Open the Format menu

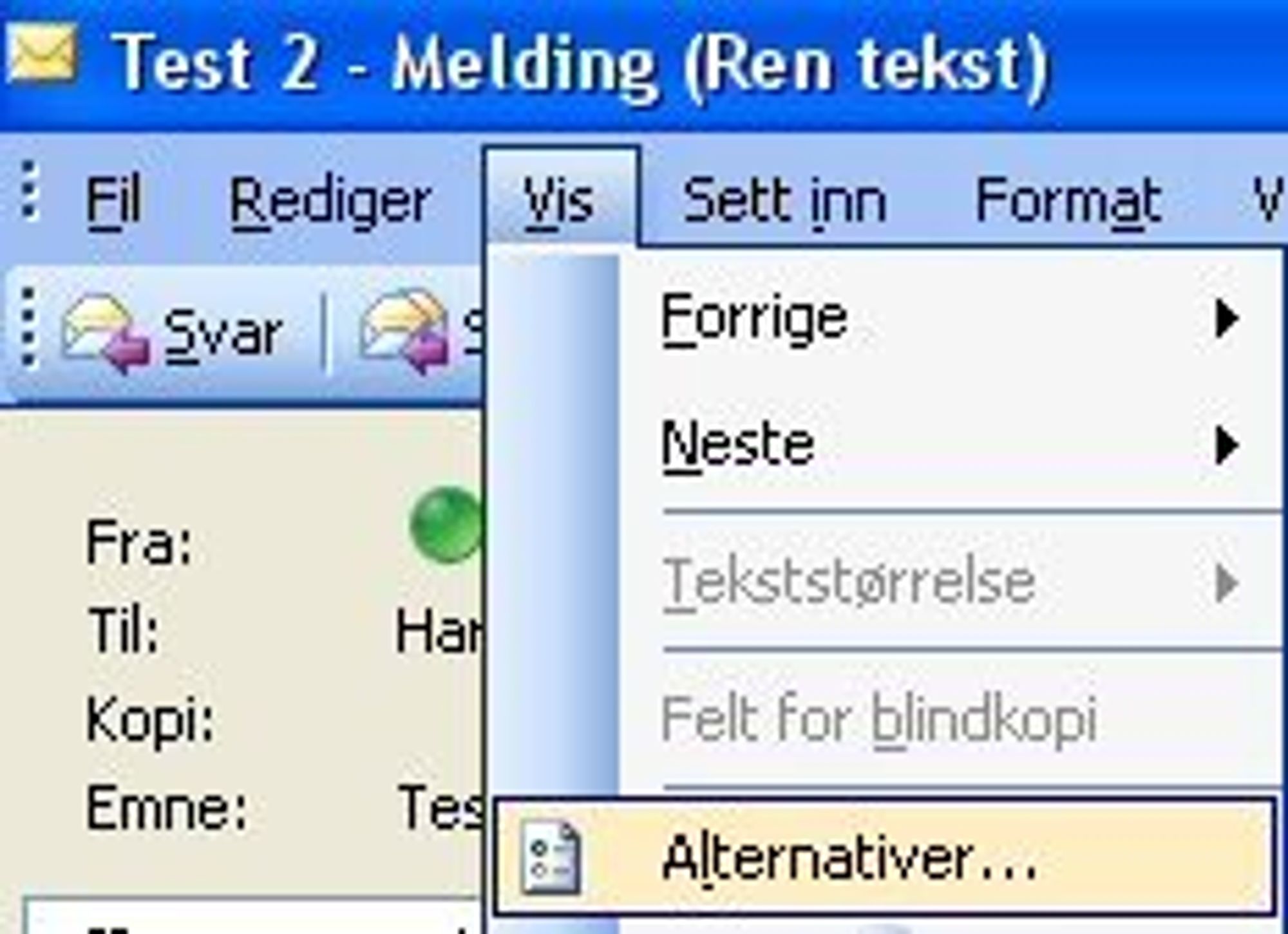click(x=1068, y=201)
